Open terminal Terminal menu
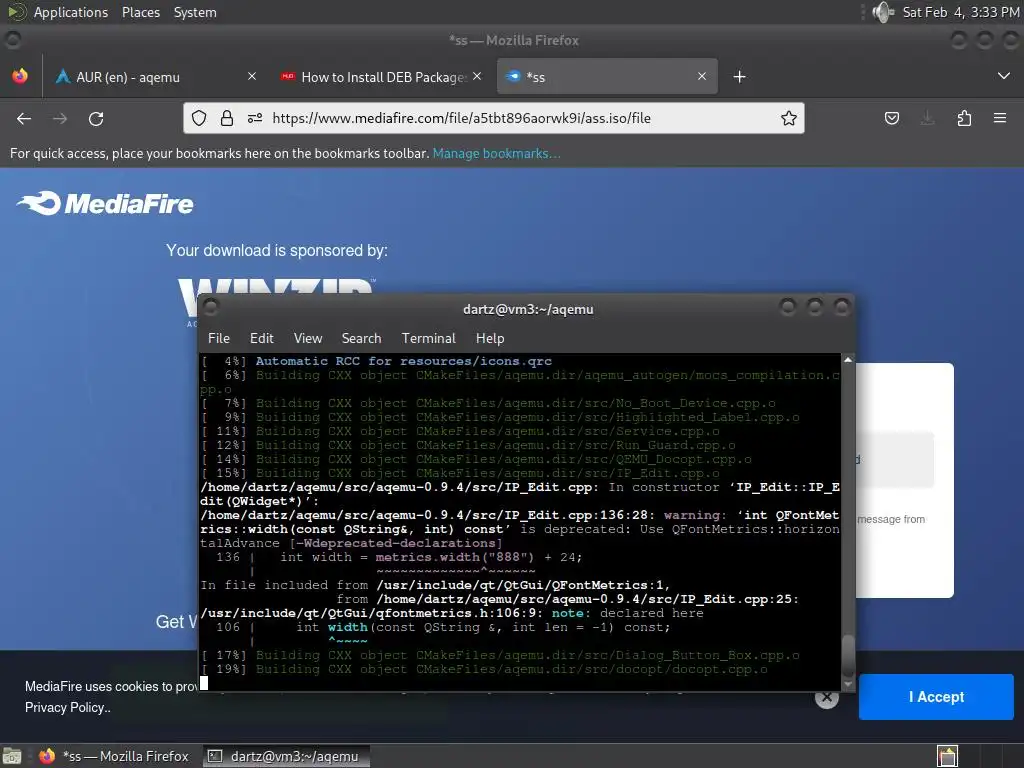The height and width of the screenshot is (768, 1024). (428, 338)
